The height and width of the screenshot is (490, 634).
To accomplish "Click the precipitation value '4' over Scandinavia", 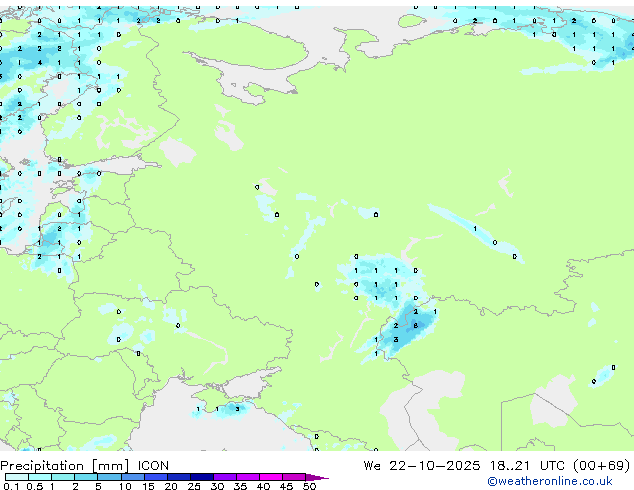I will [x=40, y=63].
